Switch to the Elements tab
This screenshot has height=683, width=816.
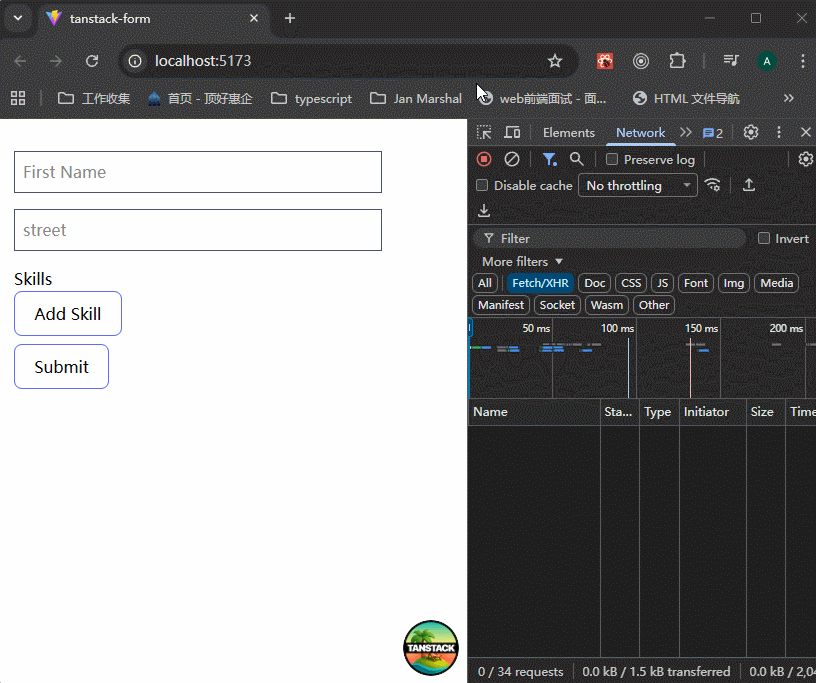[x=568, y=133]
